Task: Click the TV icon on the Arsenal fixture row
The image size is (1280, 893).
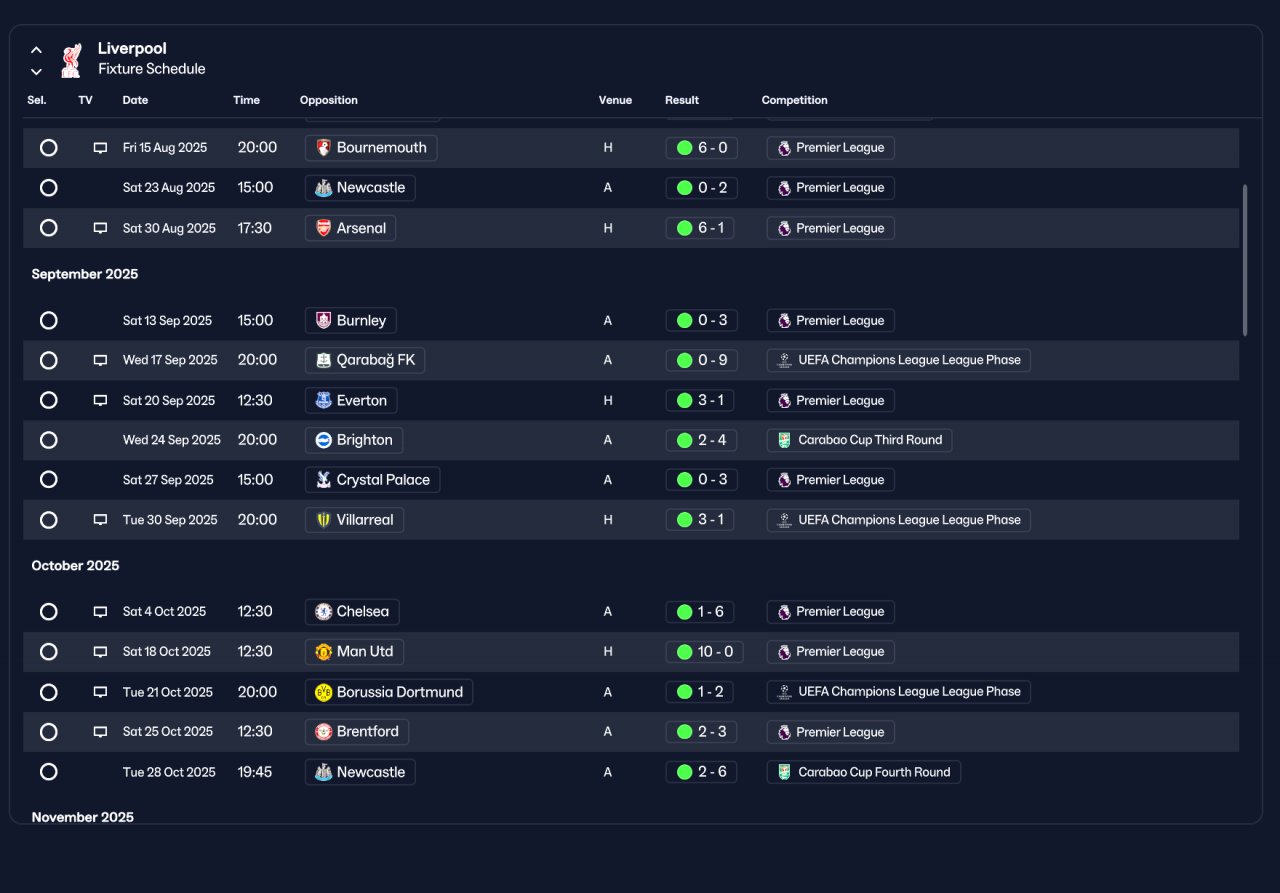Action: point(100,228)
